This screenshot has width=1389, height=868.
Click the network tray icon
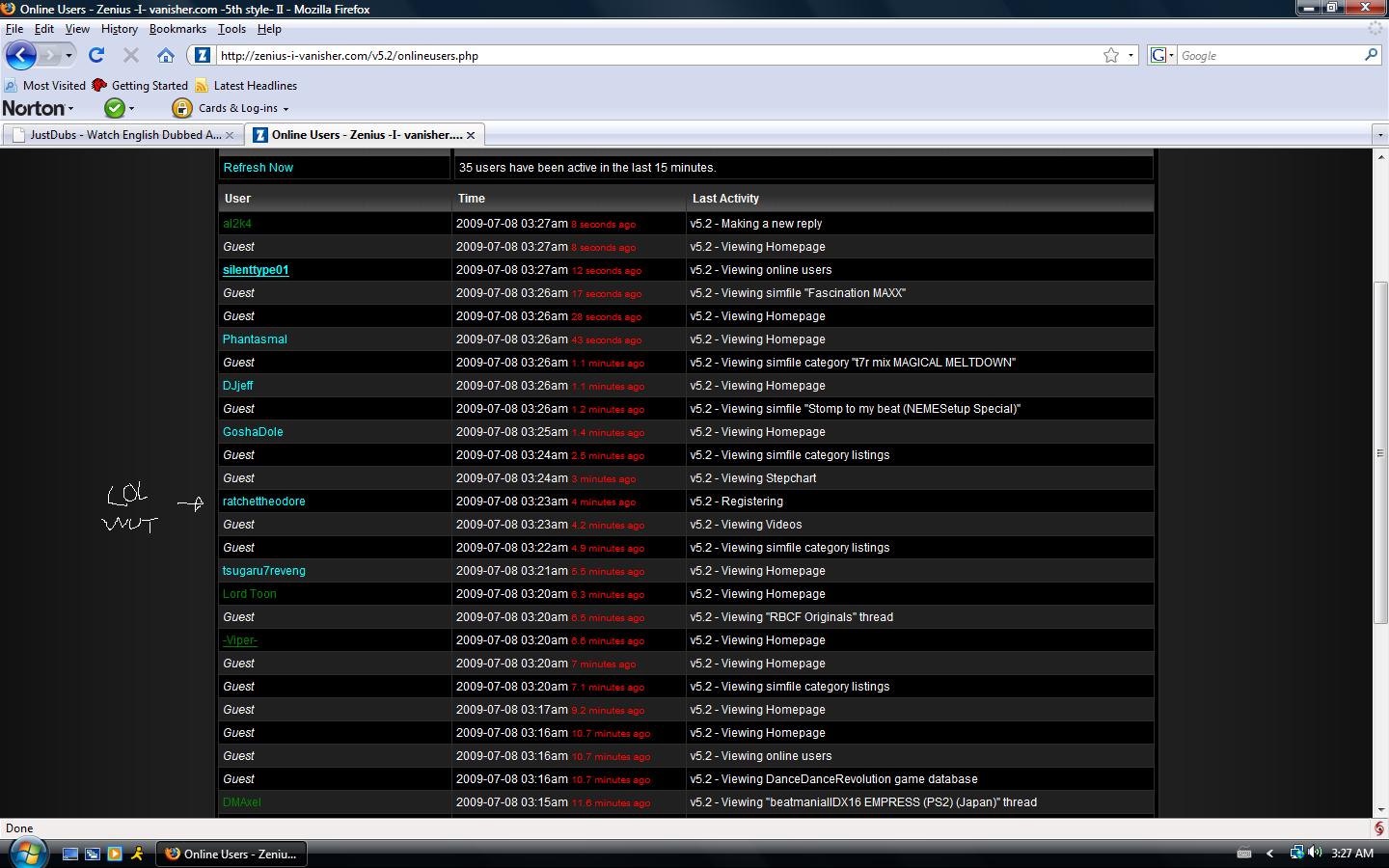[1296, 853]
